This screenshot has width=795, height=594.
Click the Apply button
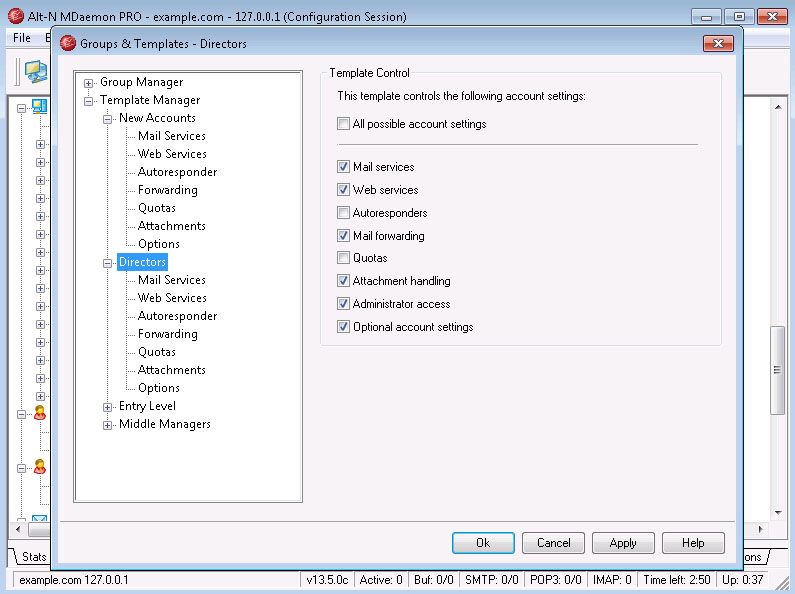click(623, 543)
